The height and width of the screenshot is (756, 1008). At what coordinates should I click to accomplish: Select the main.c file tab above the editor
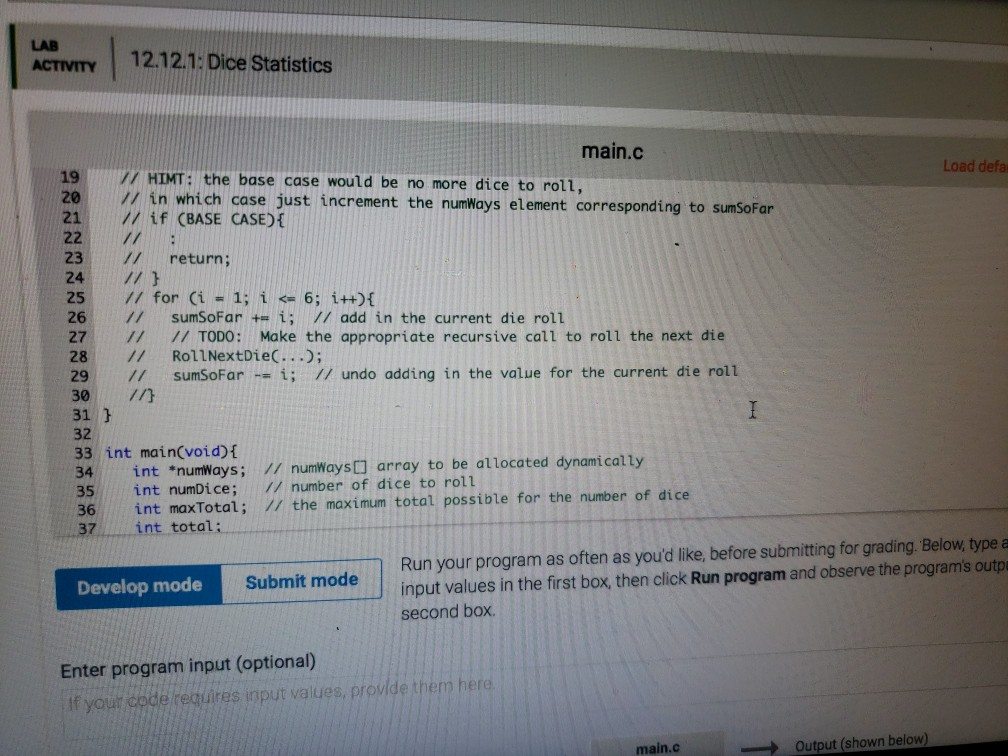[x=613, y=151]
